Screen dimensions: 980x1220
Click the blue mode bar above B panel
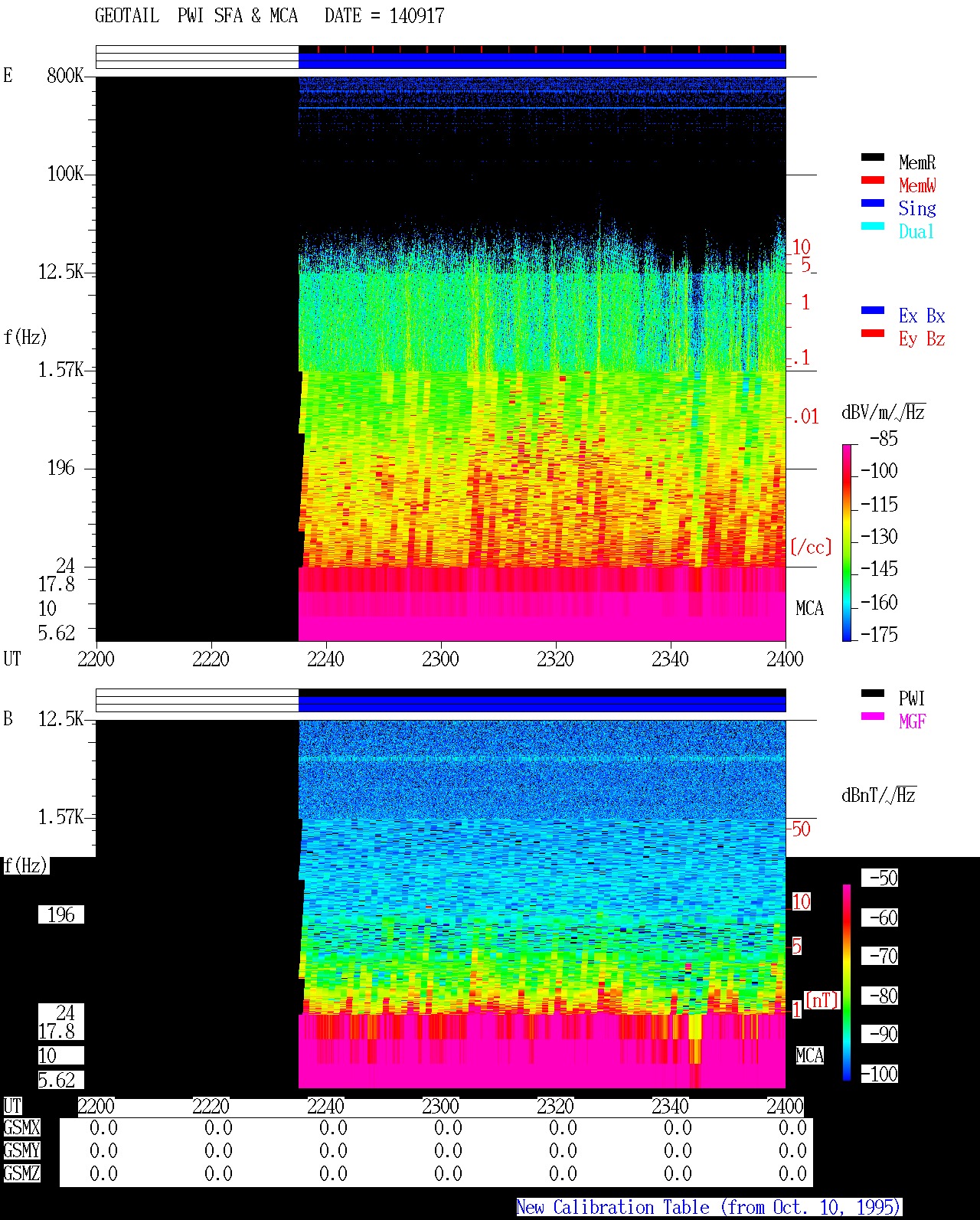click(x=542, y=704)
